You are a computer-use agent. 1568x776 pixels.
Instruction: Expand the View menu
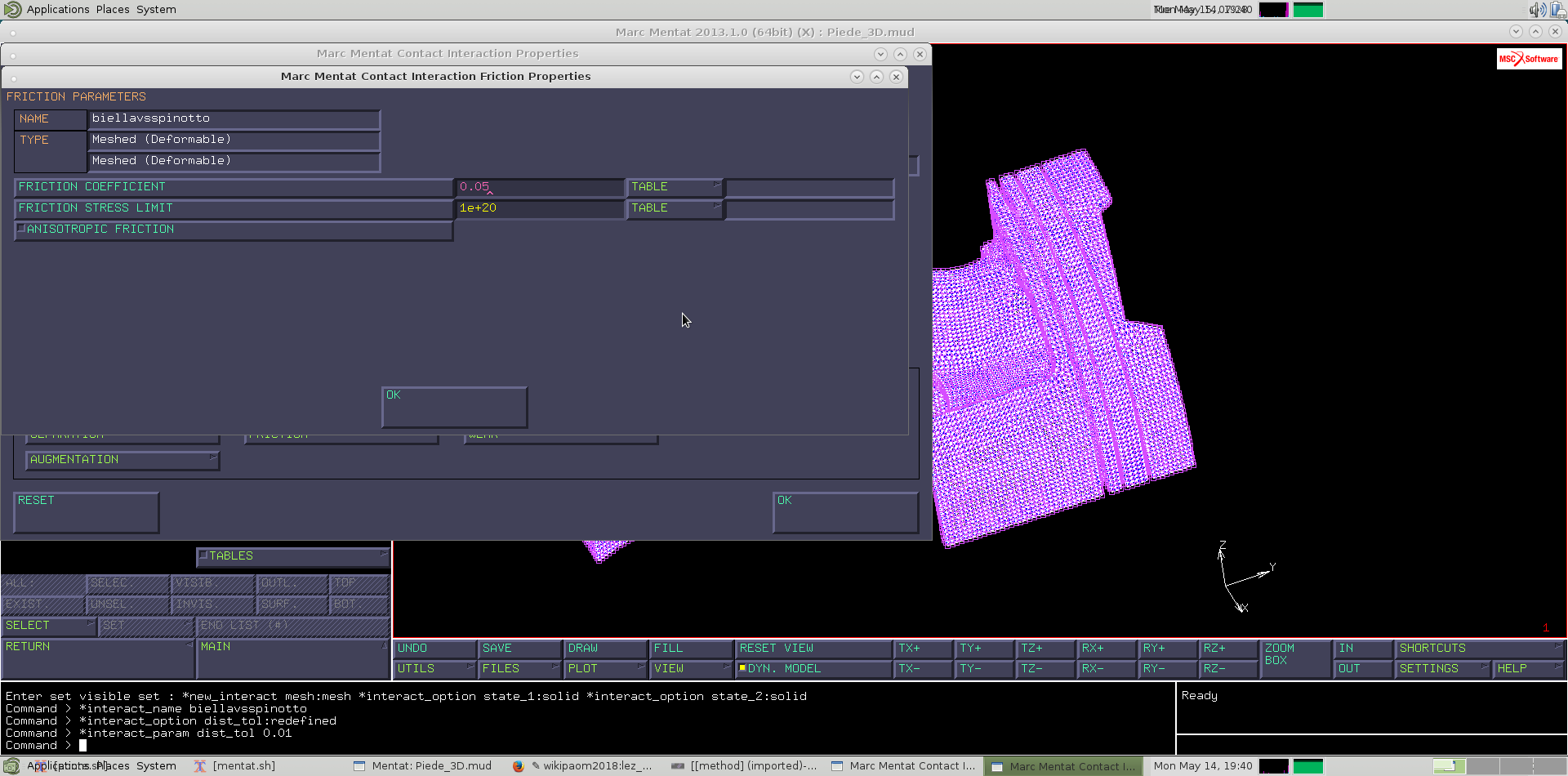[692, 669]
